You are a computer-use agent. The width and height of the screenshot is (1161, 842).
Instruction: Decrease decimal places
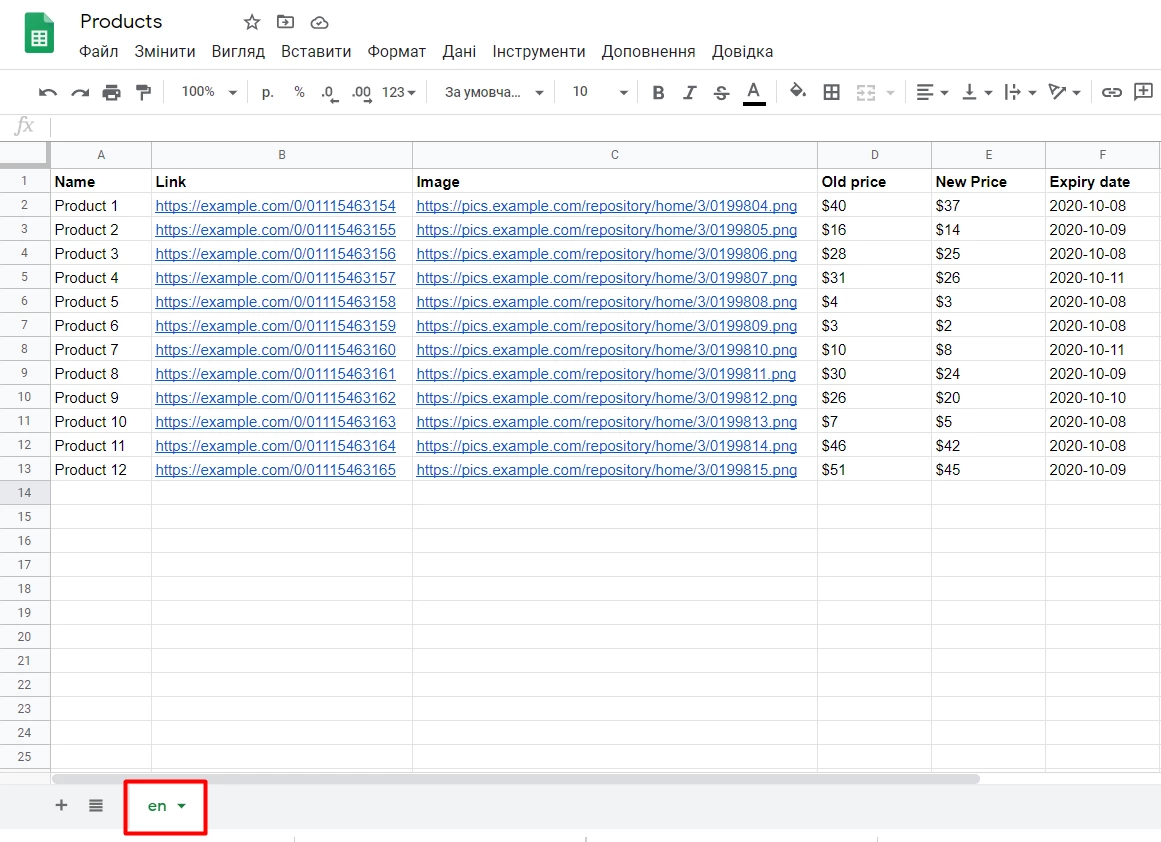pos(329,93)
